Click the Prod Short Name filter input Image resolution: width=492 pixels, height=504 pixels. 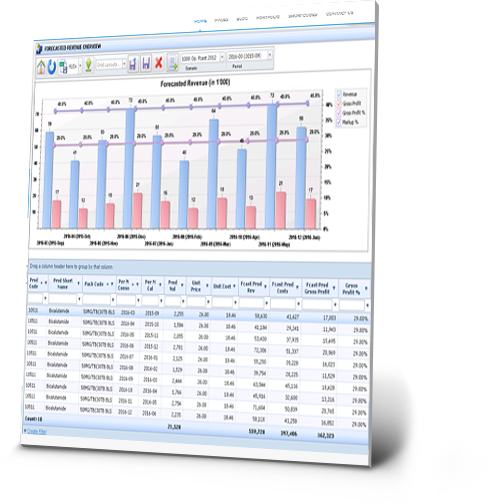(x=63, y=299)
